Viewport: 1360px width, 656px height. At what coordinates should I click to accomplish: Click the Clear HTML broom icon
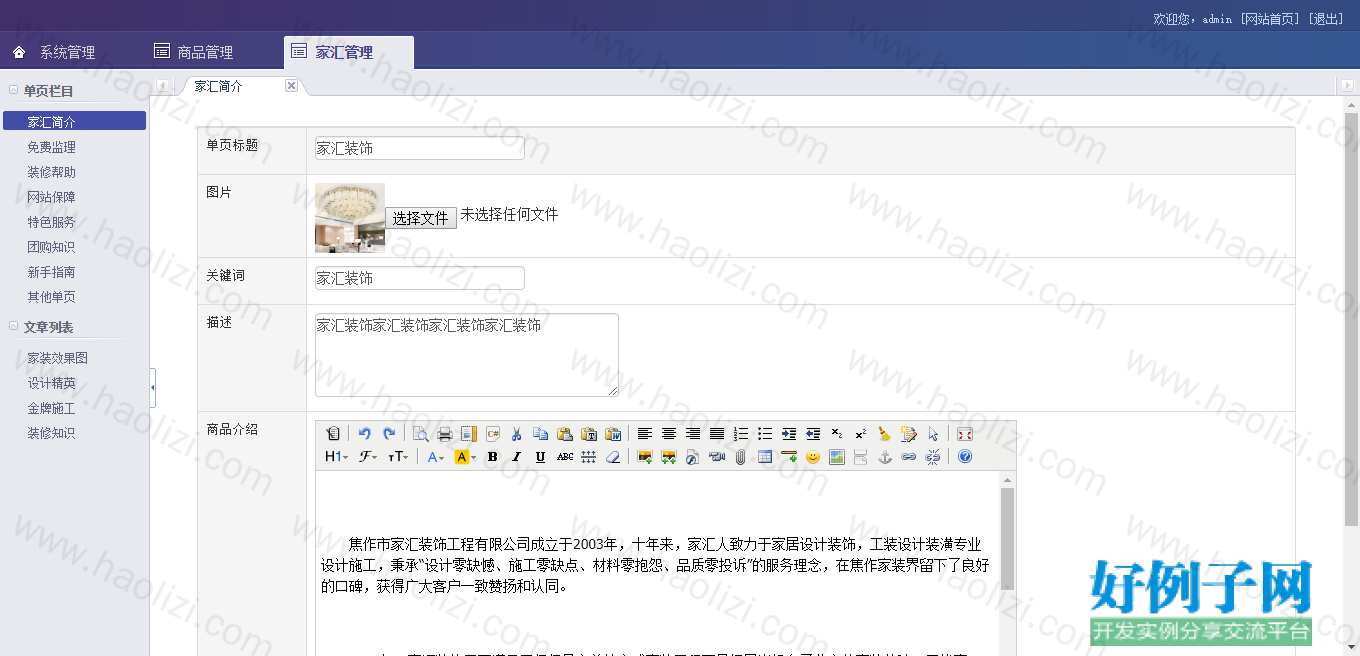click(x=885, y=434)
